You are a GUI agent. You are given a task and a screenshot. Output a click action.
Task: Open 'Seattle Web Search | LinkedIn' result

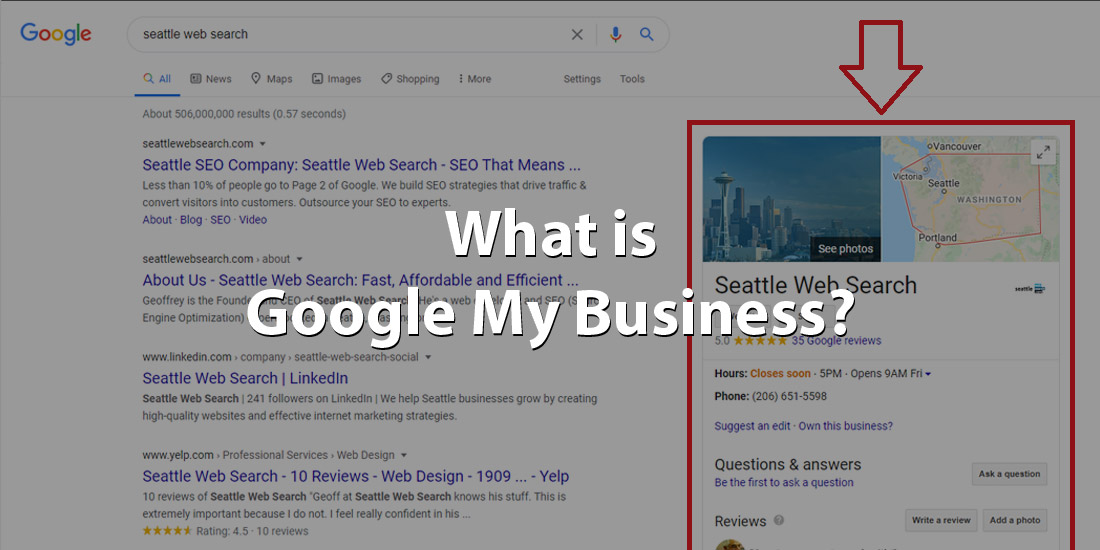pos(246,378)
